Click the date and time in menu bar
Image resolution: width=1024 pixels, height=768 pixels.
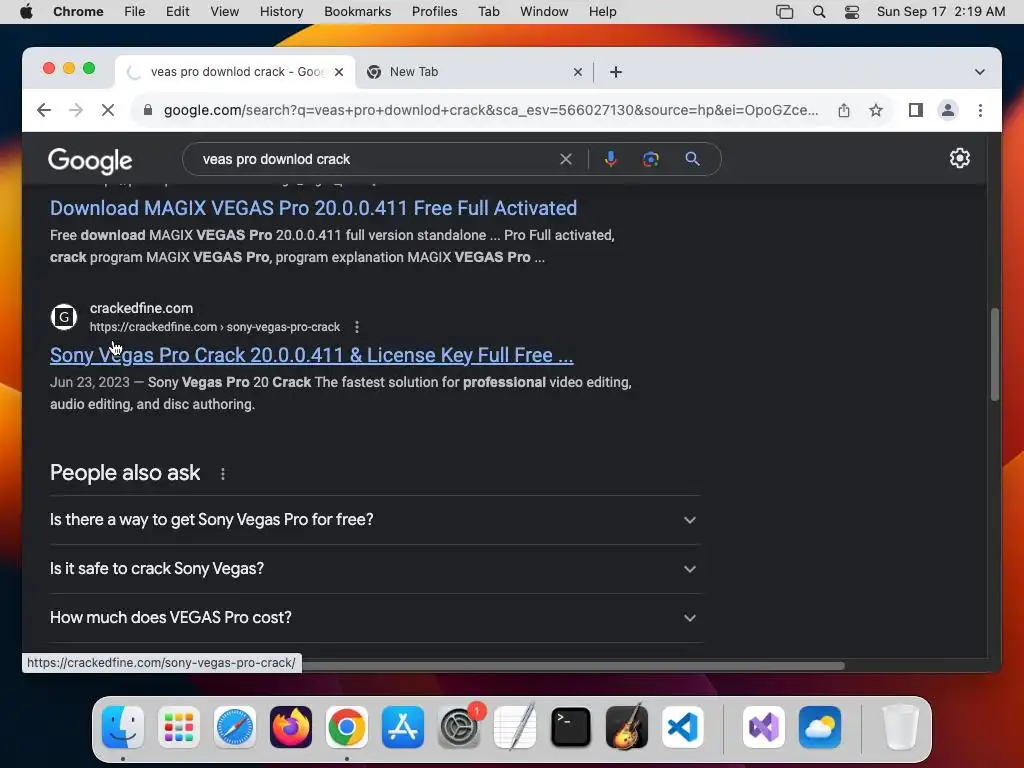[940, 12]
